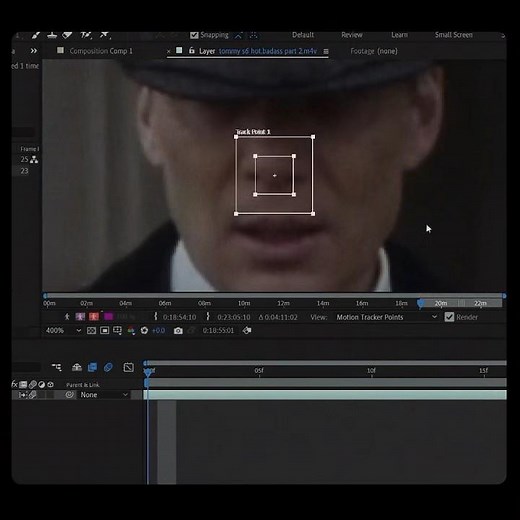Open the Composition Comp 1 tab
The width and height of the screenshot is (520, 520).
point(101,51)
